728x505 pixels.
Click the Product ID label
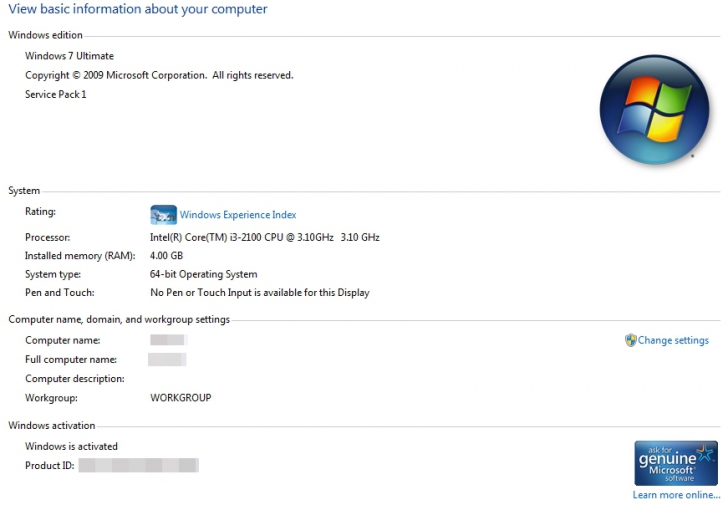point(50,466)
